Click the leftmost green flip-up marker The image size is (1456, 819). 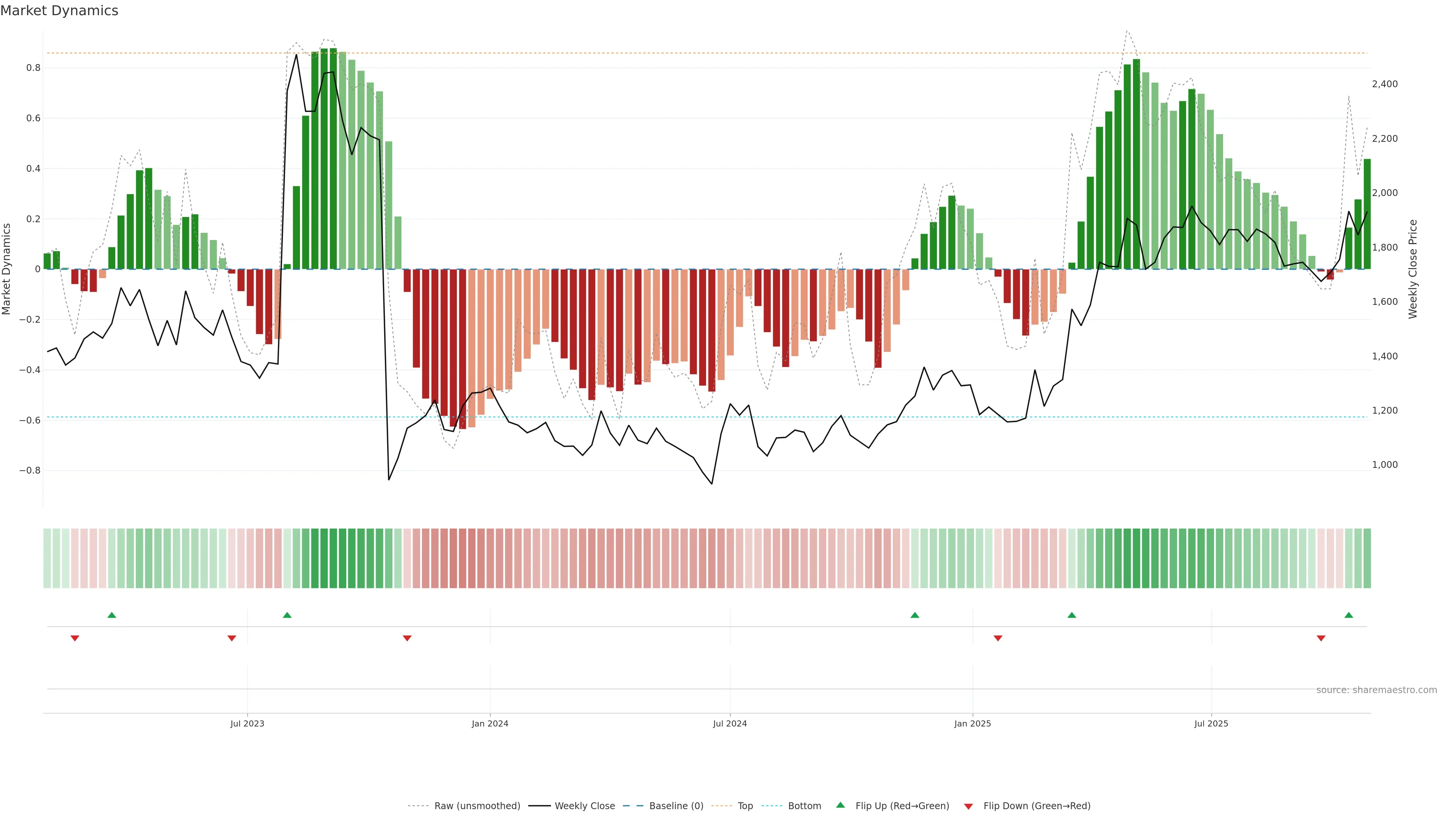coord(112,615)
